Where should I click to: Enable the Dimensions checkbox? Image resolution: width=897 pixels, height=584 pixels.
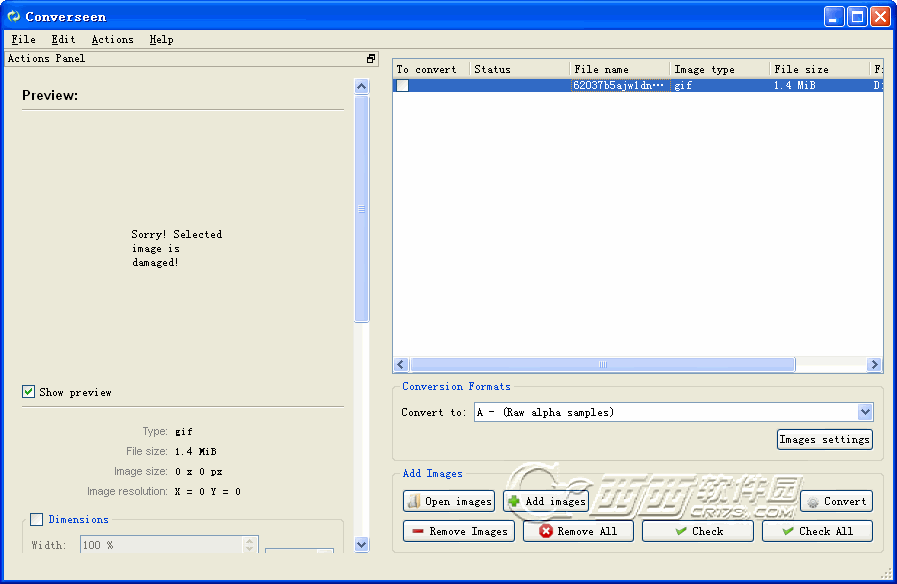[37, 520]
